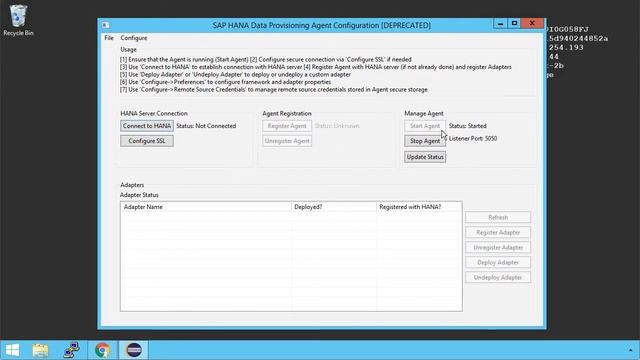Click the app icon in the title bar

[x=105, y=25]
